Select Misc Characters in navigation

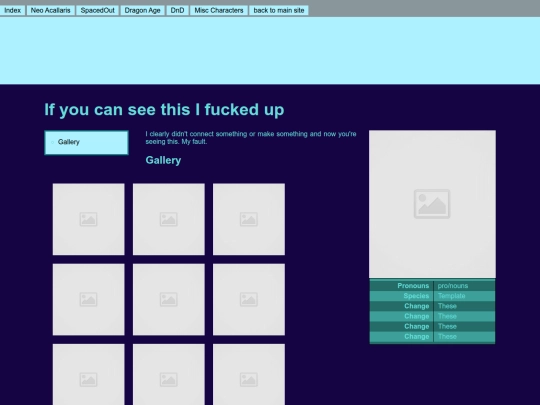[219, 10]
